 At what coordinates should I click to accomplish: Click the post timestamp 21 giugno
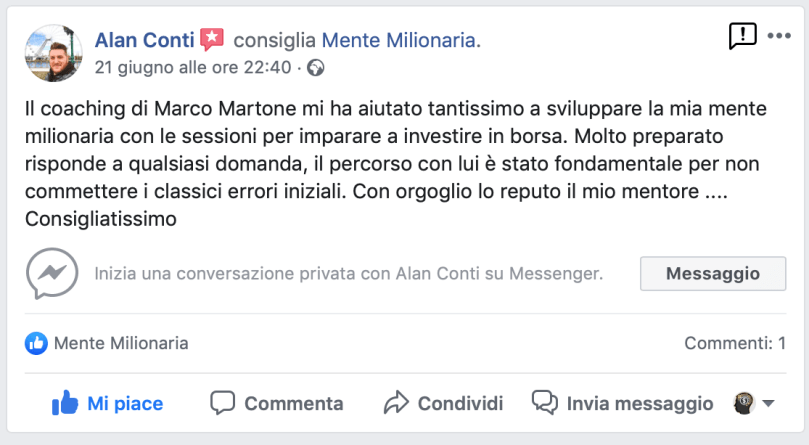(192, 68)
